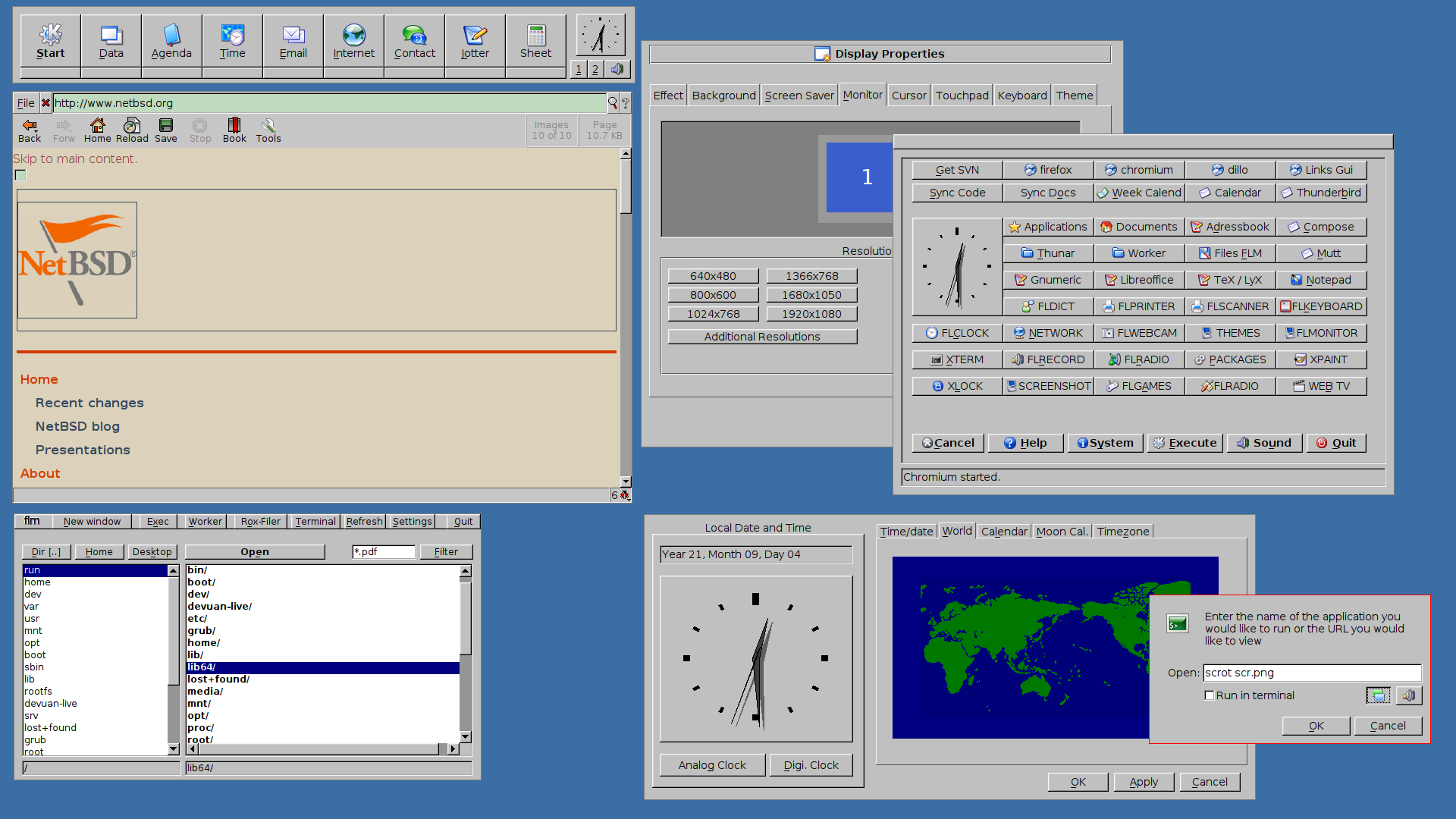Select the 1920x1080 resolution button
This screenshot has height=819, width=1456.
[x=811, y=314]
